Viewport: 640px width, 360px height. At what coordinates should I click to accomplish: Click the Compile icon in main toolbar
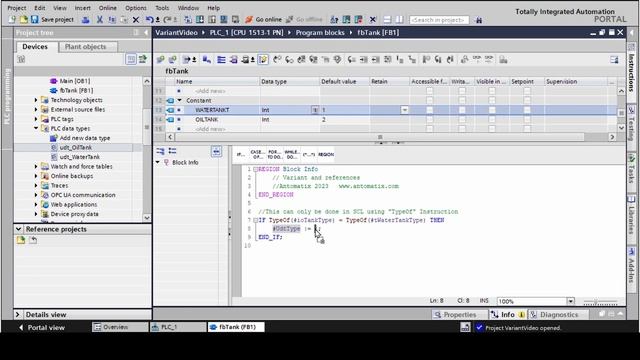pos(188,20)
